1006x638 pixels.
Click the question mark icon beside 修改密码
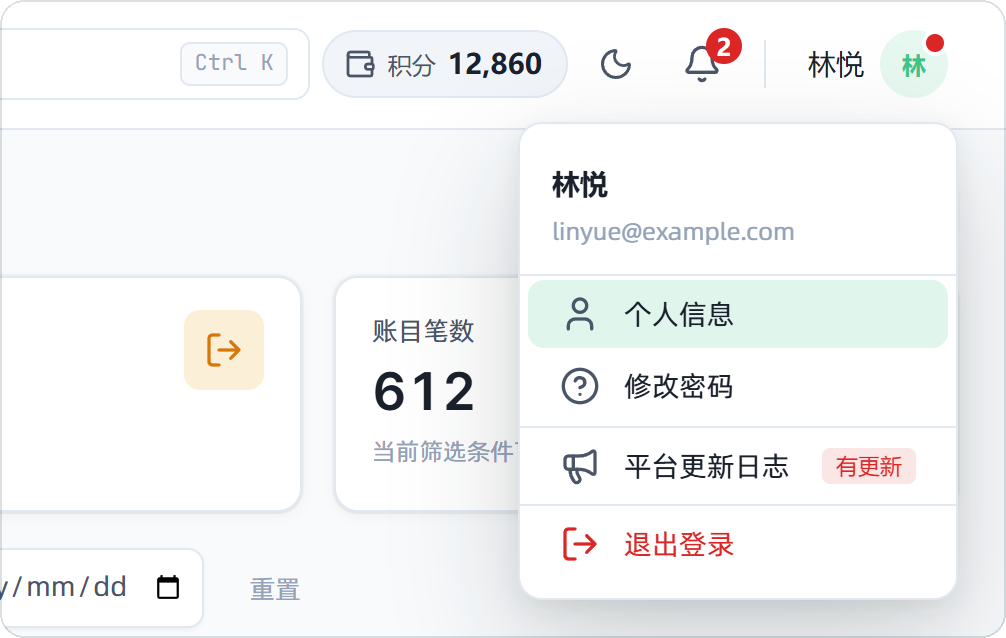(580, 386)
